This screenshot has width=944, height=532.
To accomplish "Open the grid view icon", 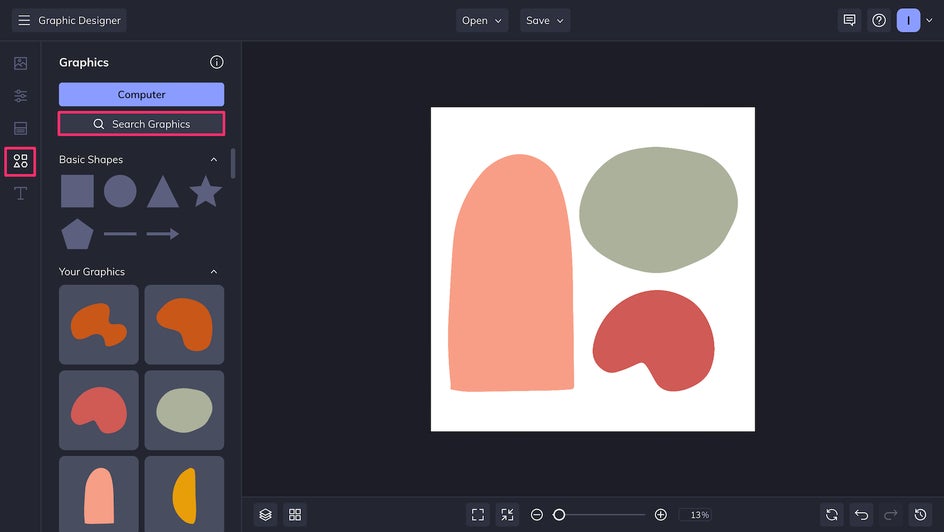I will [x=295, y=515].
